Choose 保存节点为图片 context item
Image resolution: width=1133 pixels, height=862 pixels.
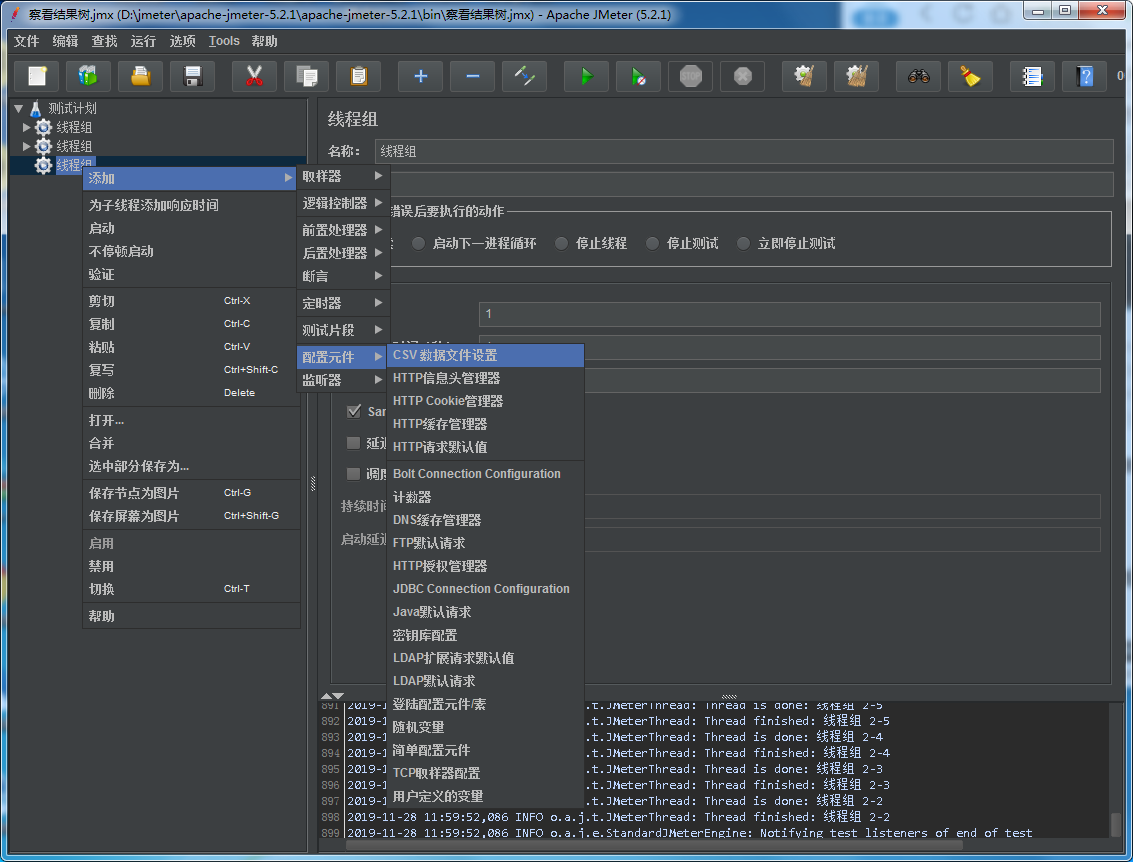click(x=191, y=493)
